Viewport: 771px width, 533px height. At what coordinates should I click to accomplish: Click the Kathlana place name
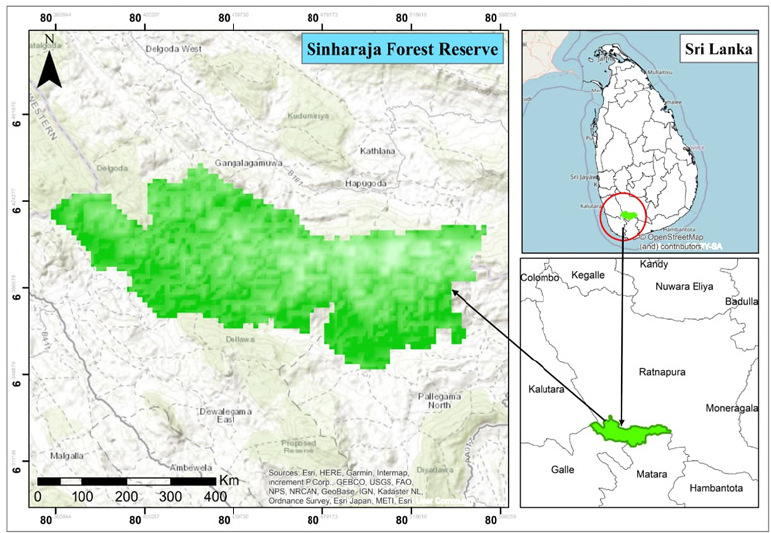[x=378, y=151]
